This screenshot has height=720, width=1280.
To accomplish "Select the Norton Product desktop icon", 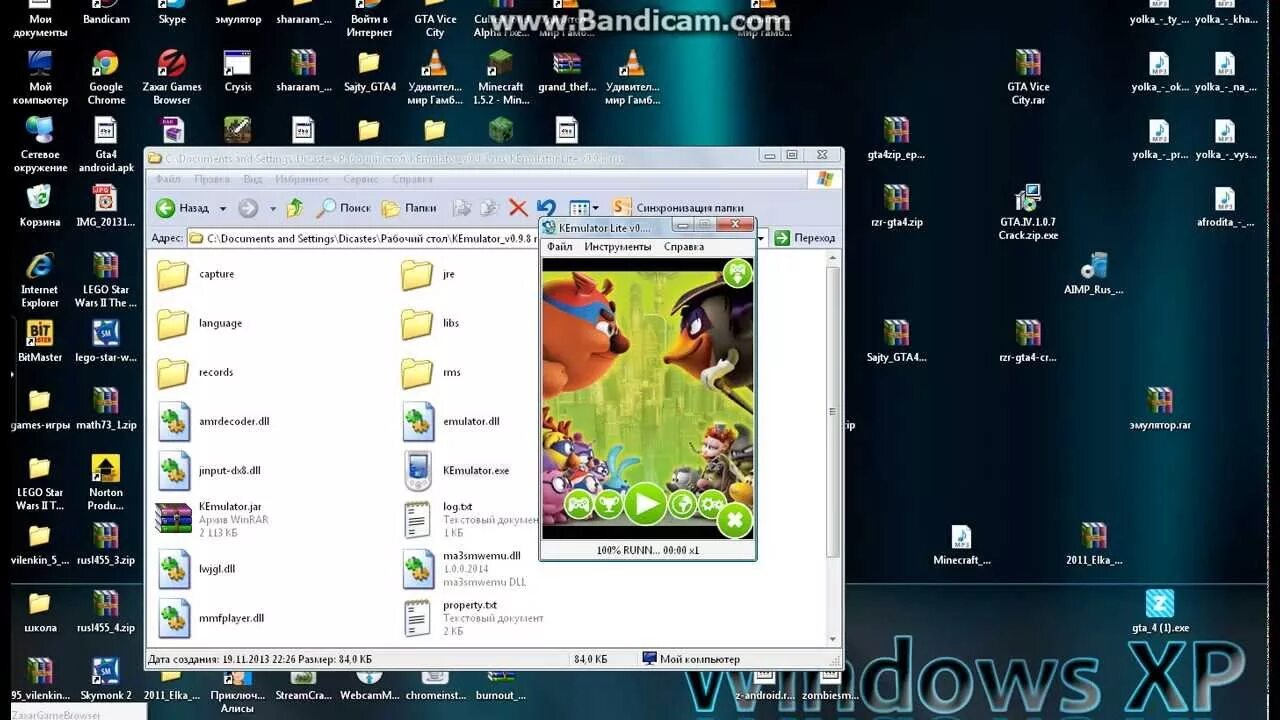I will [x=106, y=483].
